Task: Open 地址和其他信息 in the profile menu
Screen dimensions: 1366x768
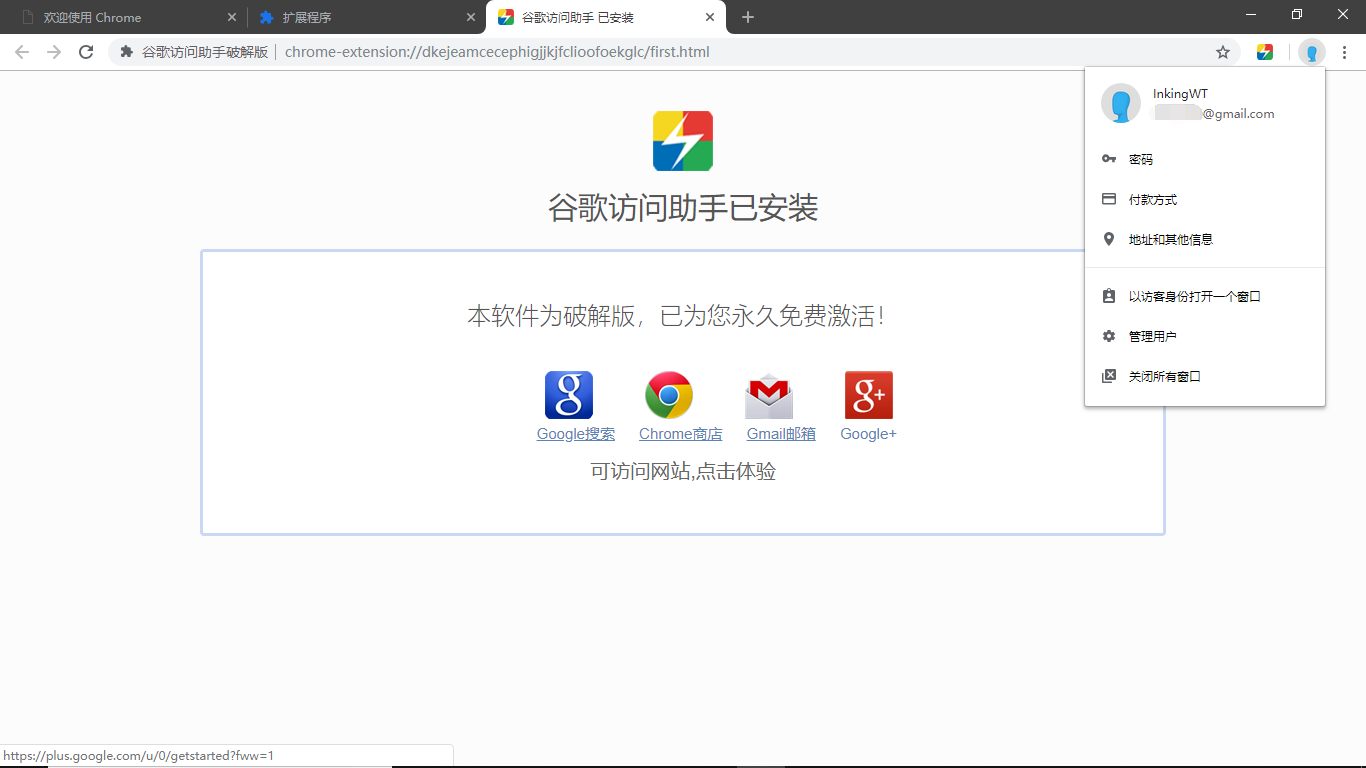Action: pos(1205,239)
